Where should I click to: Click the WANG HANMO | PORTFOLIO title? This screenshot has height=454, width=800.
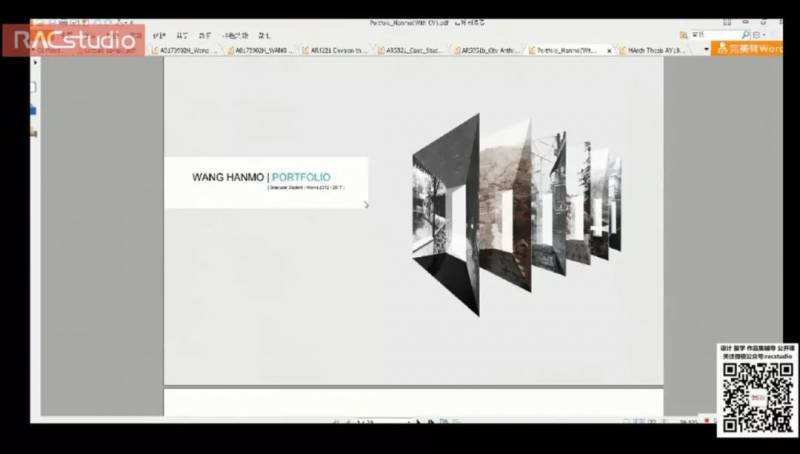[261, 177]
